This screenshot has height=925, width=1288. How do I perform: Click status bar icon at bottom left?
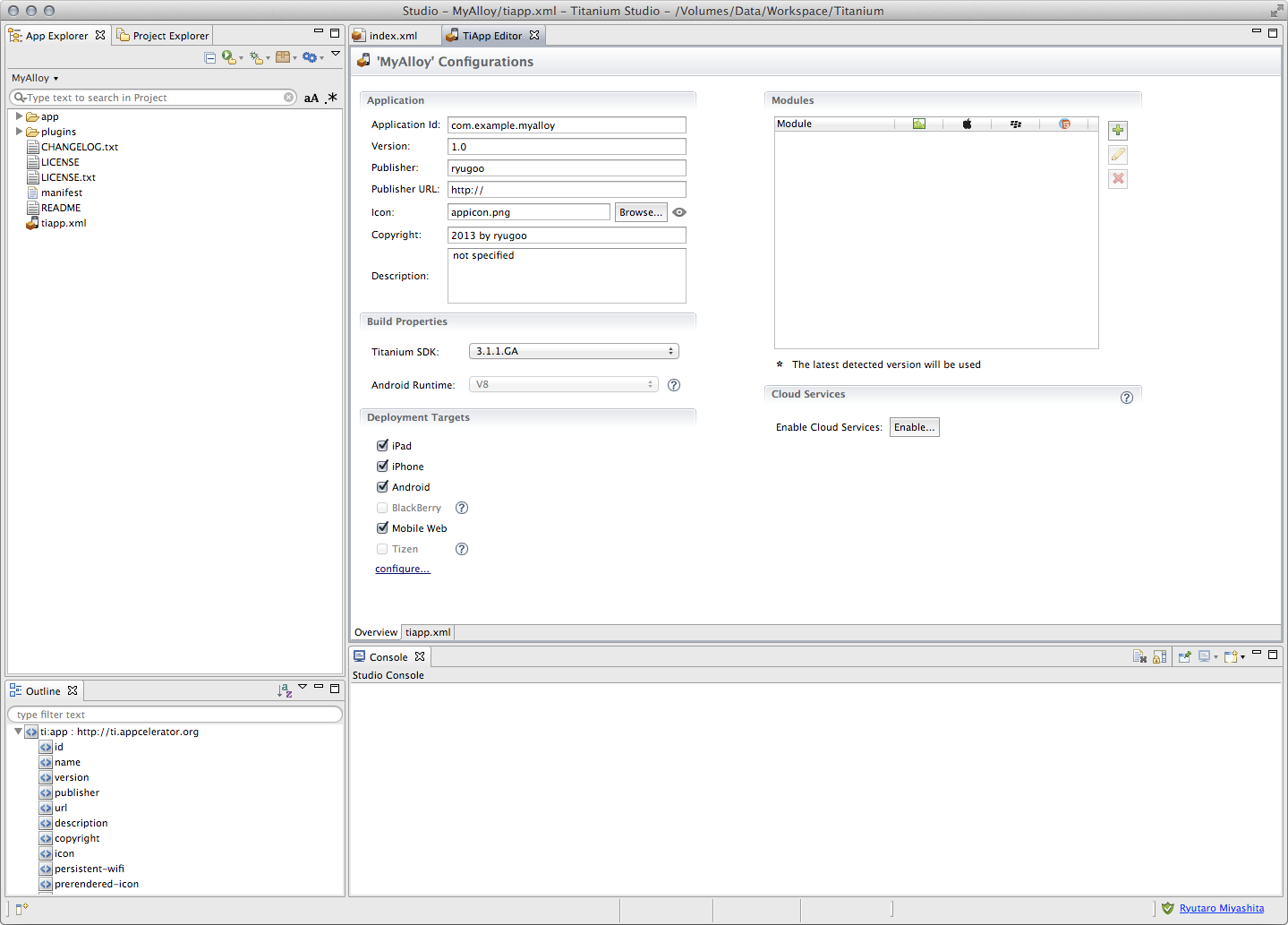(21, 909)
